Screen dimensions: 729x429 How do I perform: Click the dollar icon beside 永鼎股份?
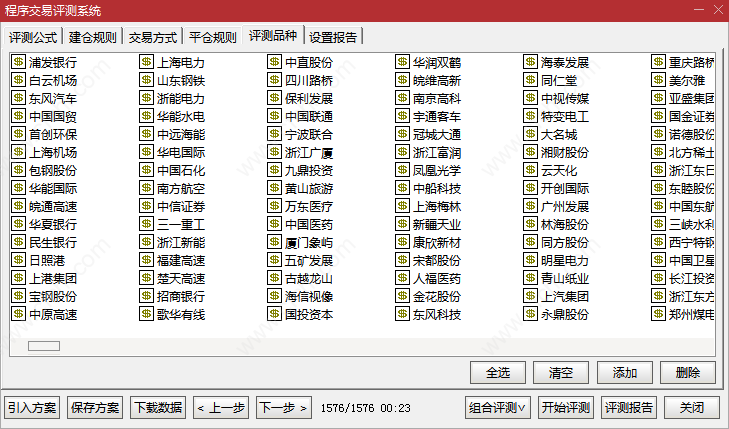(x=530, y=314)
